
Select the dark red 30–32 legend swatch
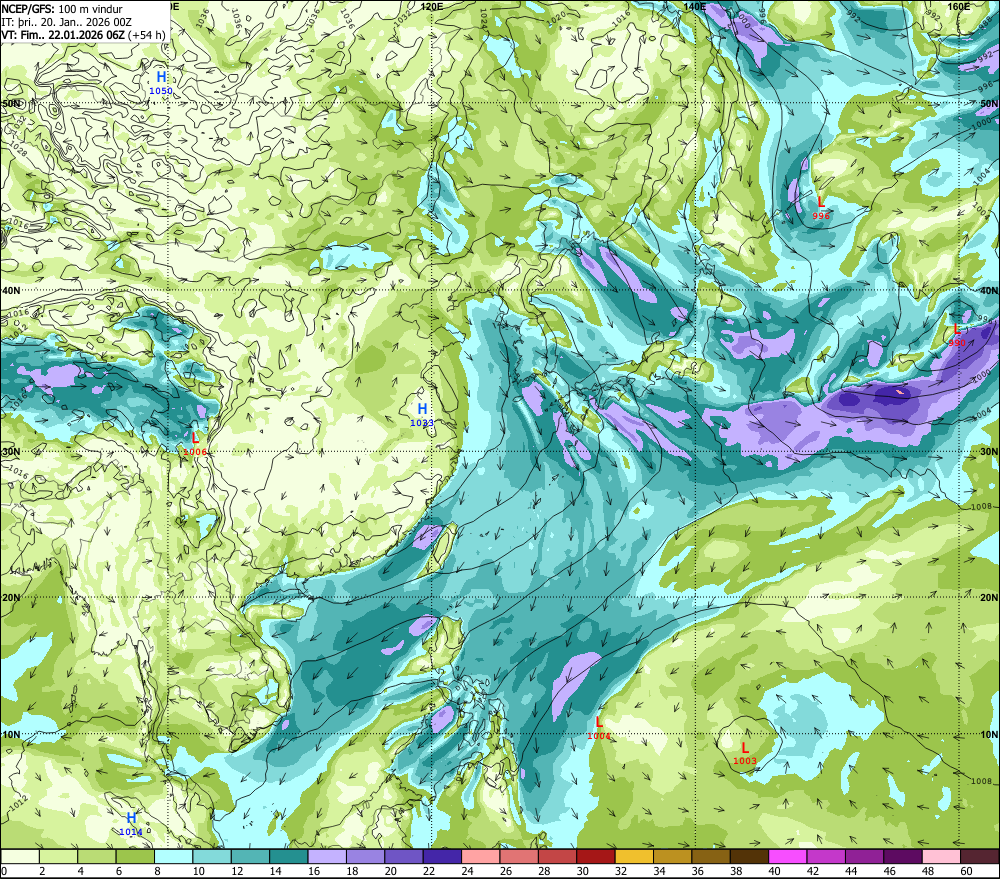596,856
